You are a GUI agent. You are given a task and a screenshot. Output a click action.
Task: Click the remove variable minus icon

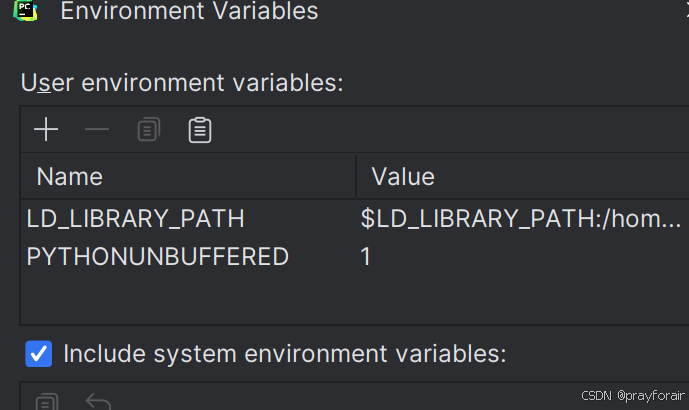97,130
